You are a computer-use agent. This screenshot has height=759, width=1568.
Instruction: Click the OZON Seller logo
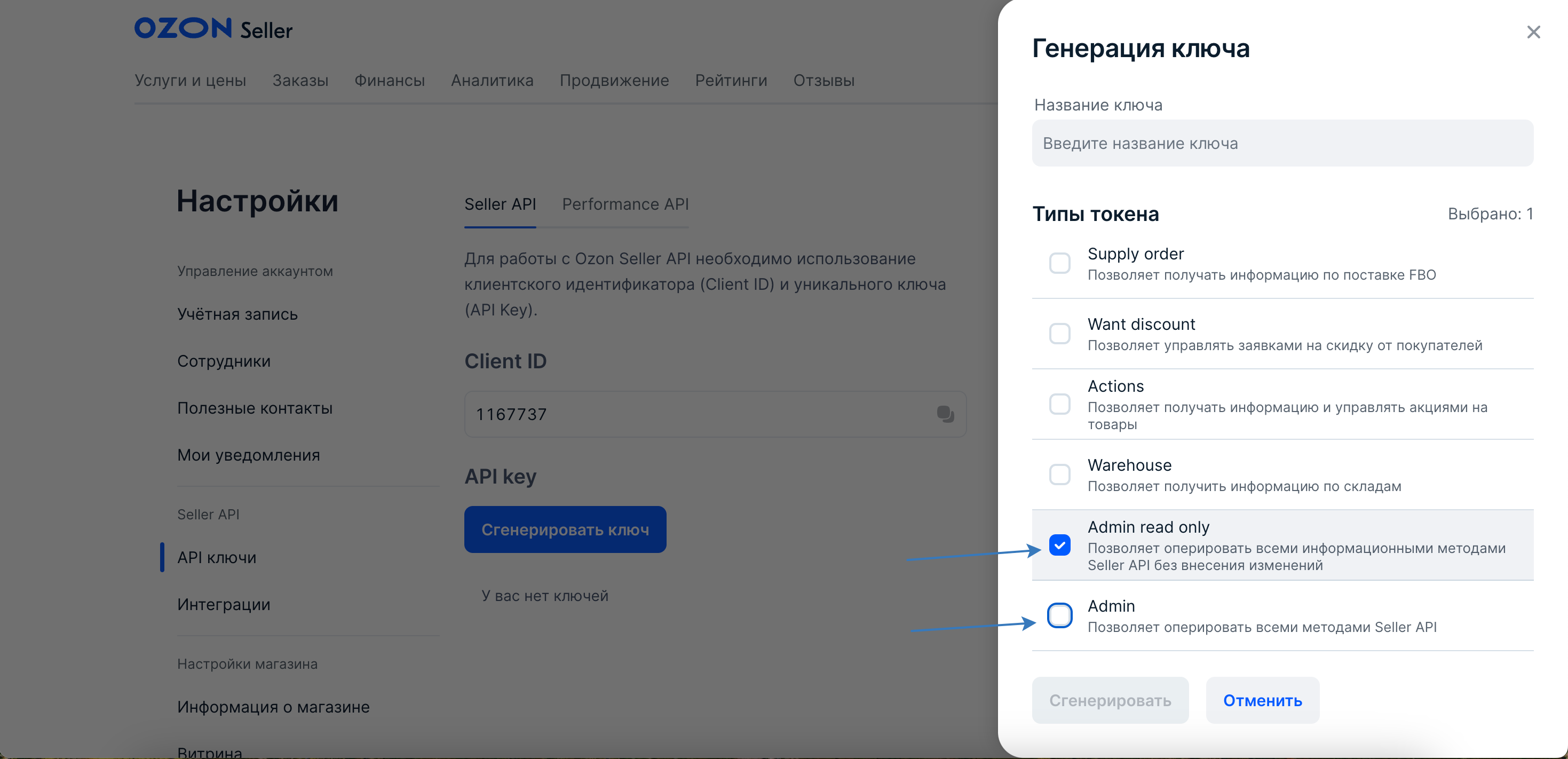(x=213, y=29)
